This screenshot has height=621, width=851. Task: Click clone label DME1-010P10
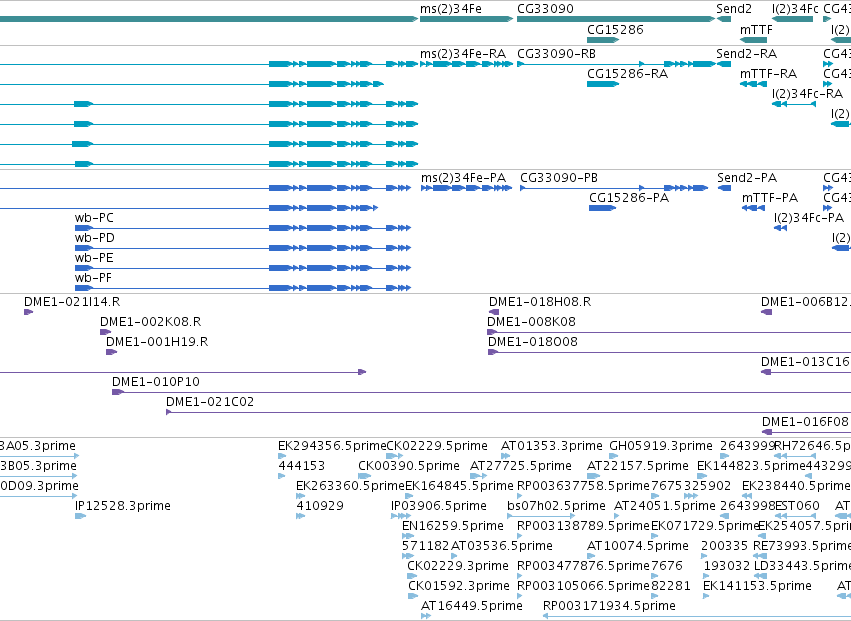tap(156, 383)
